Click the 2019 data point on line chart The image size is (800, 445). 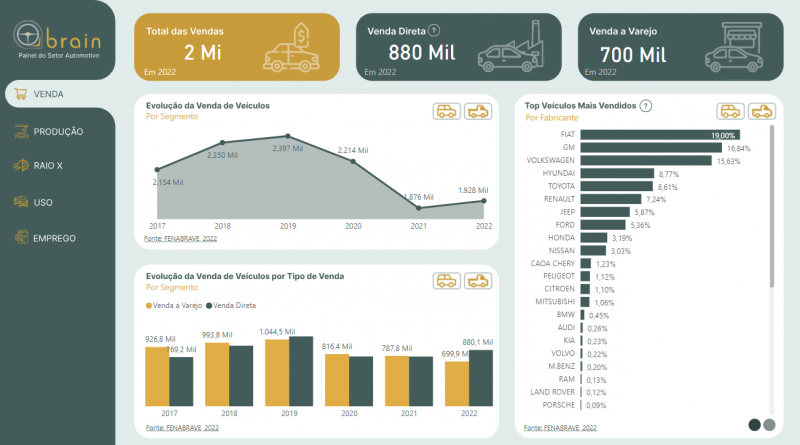288,136
